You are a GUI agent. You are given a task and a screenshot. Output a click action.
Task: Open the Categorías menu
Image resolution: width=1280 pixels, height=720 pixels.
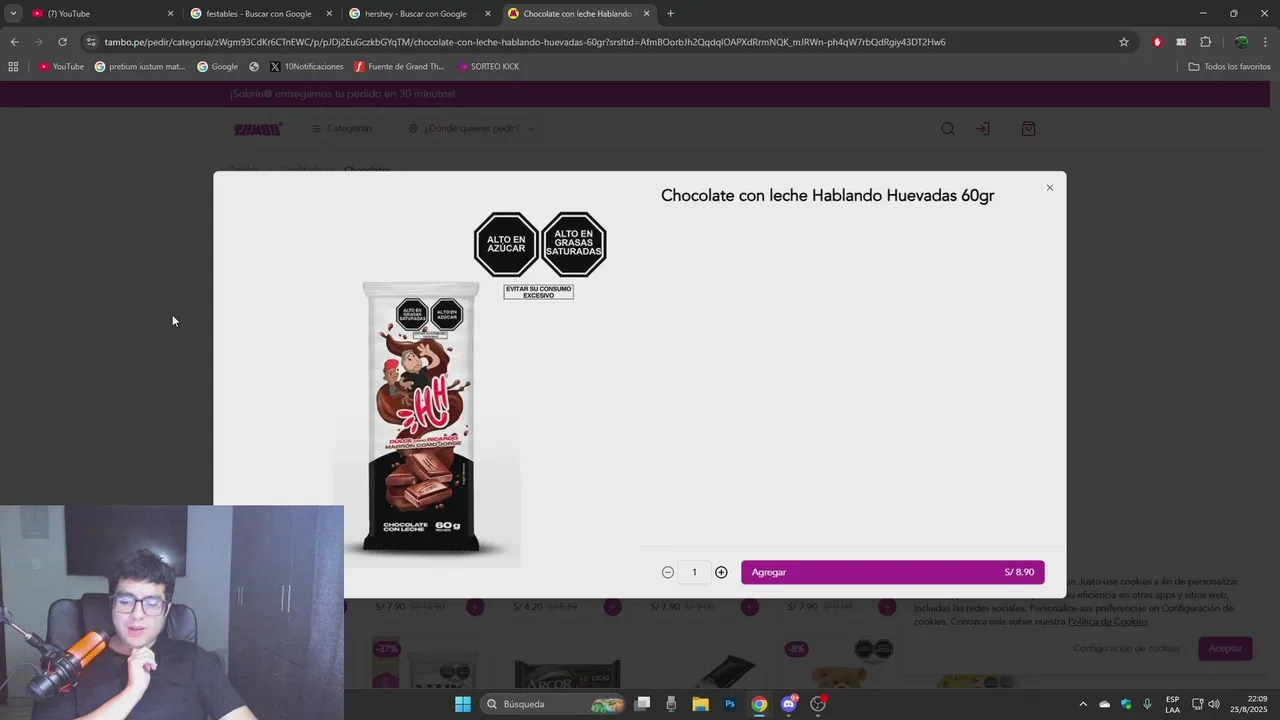tap(341, 128)
